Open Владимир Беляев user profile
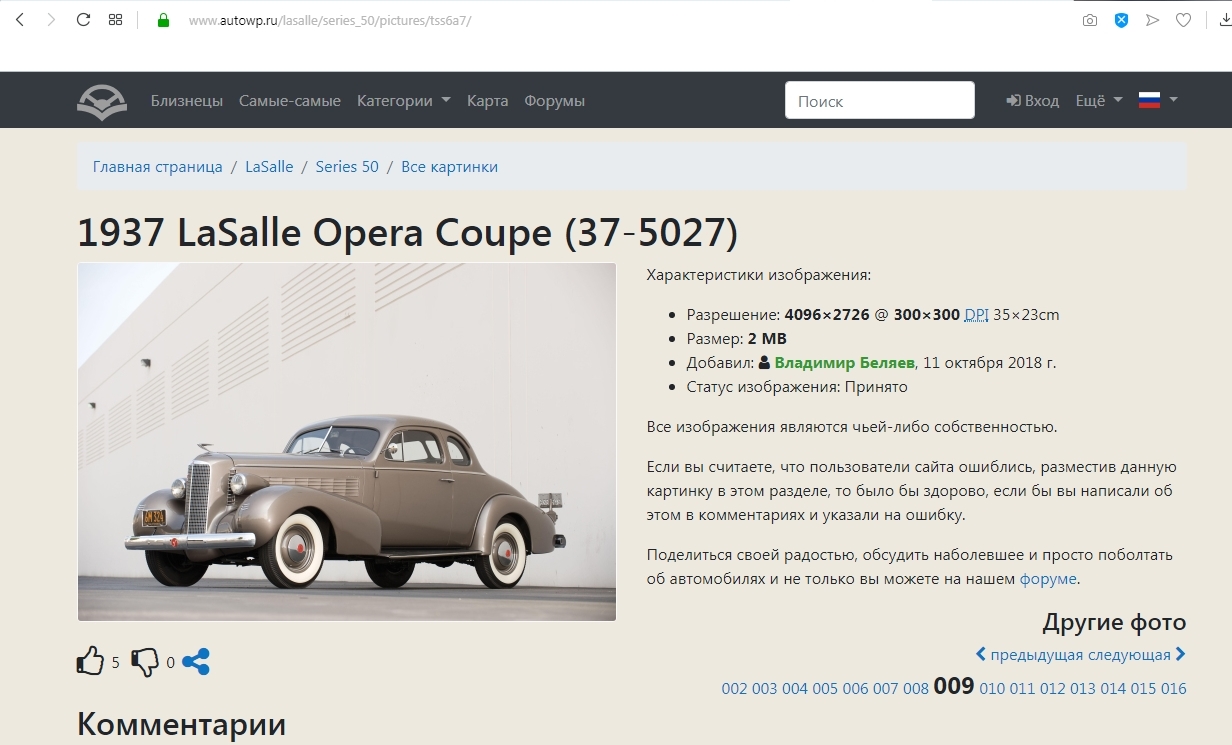The image size is (1232, 745). pos(844,363)
